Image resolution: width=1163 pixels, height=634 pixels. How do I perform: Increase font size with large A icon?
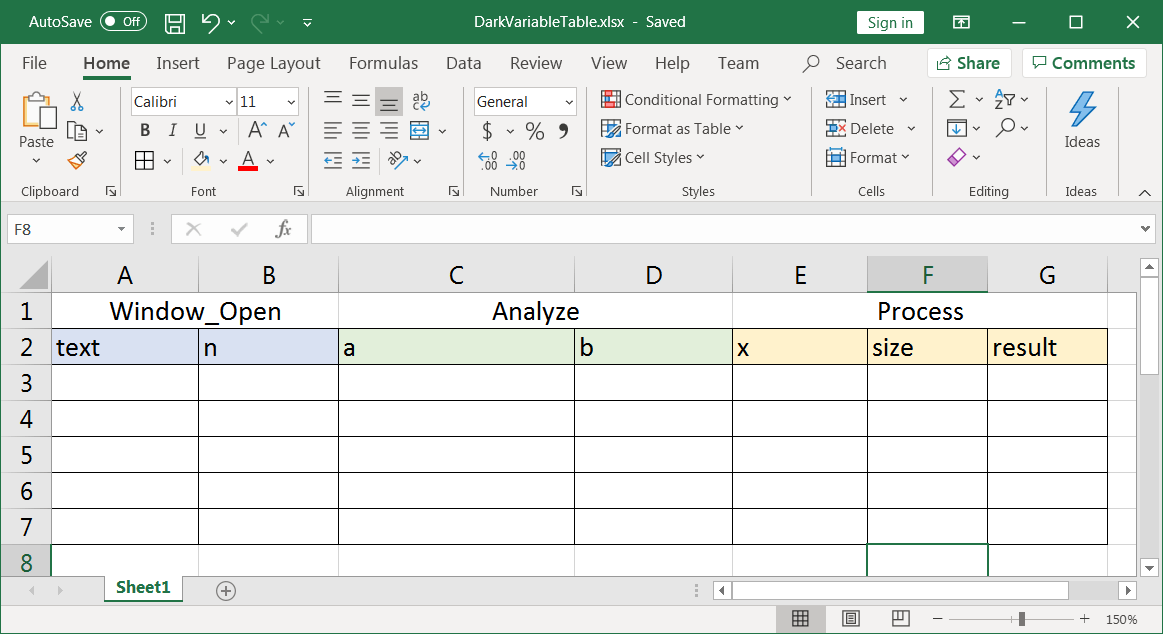point(257,131)
